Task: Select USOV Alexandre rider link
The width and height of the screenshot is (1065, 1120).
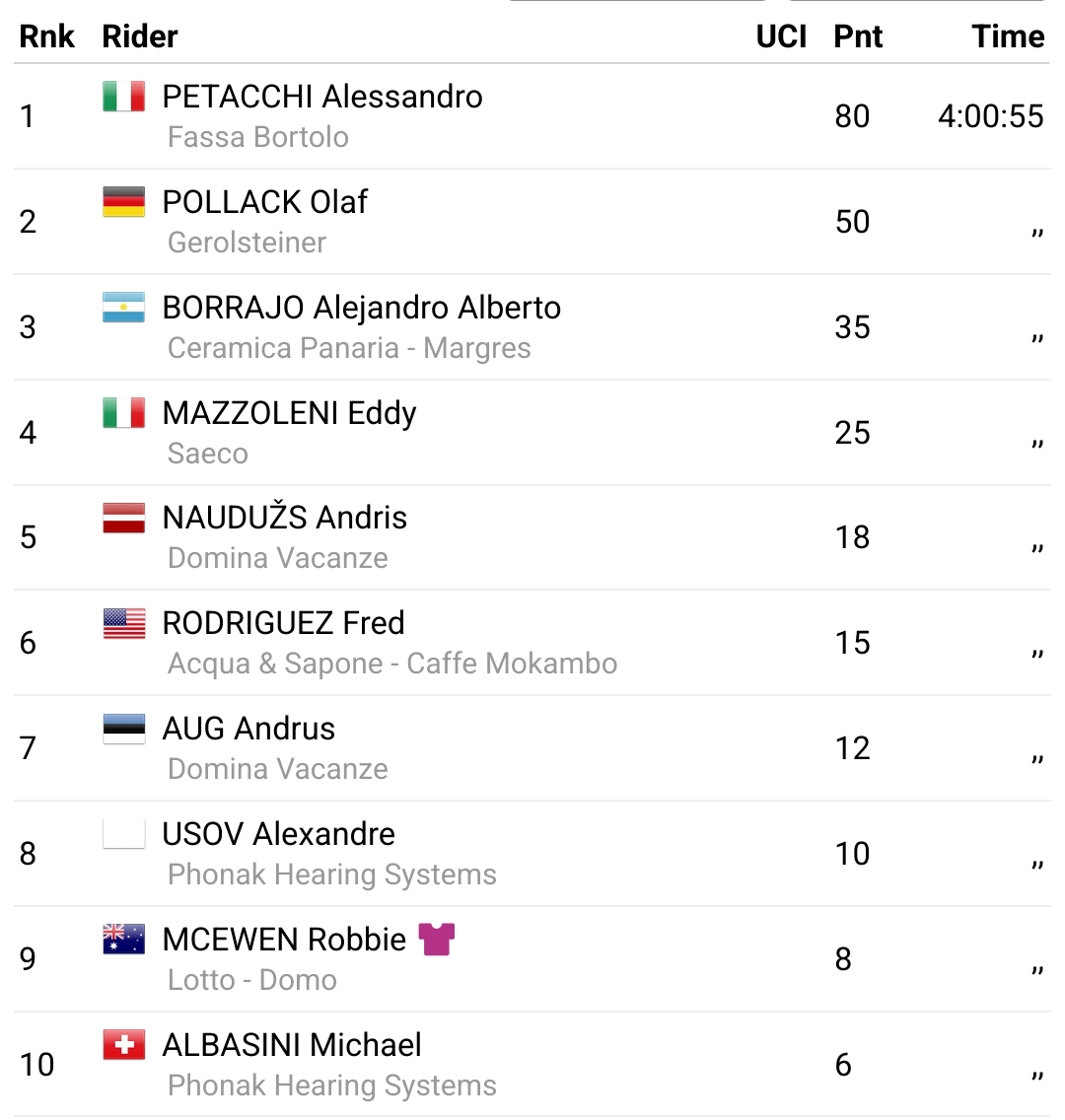Action: pos(278,834)
